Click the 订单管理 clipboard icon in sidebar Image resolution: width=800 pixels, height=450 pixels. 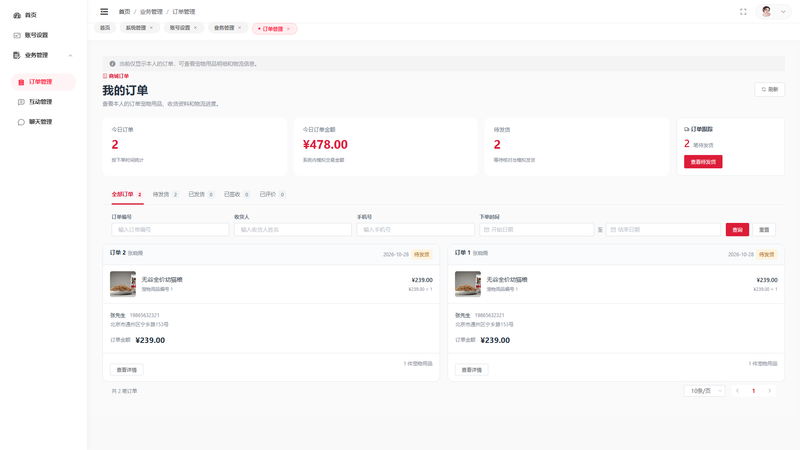(21, 82)
